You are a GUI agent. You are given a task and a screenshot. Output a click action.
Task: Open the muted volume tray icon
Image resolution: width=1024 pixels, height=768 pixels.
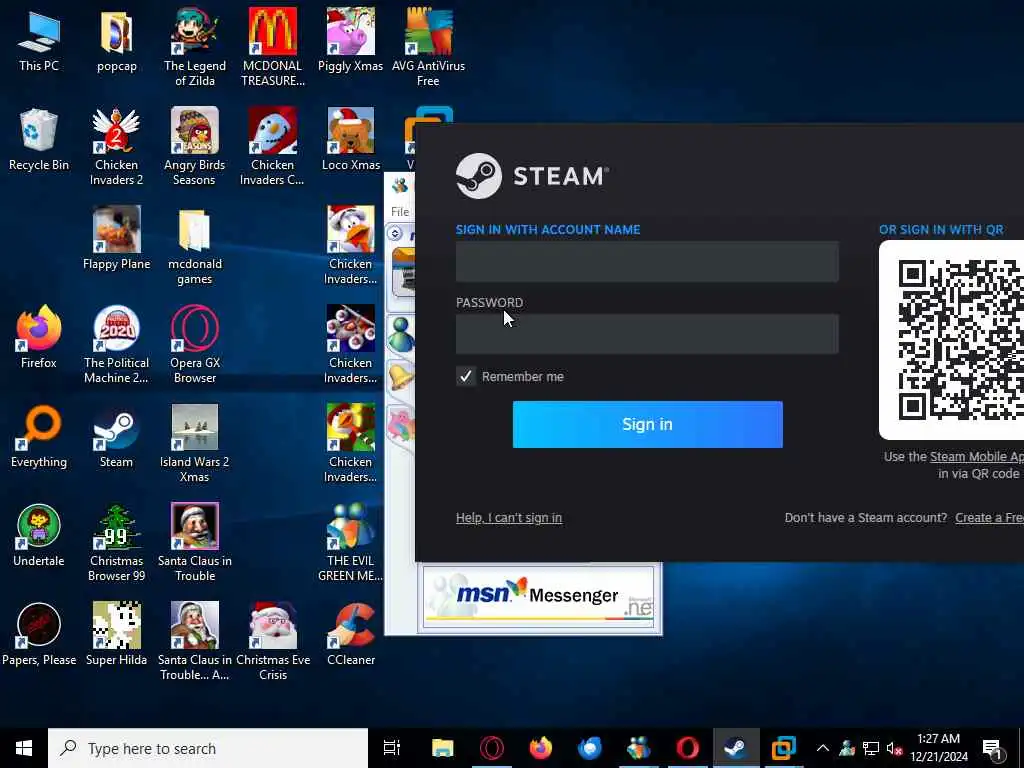click(x=895, y=748)
